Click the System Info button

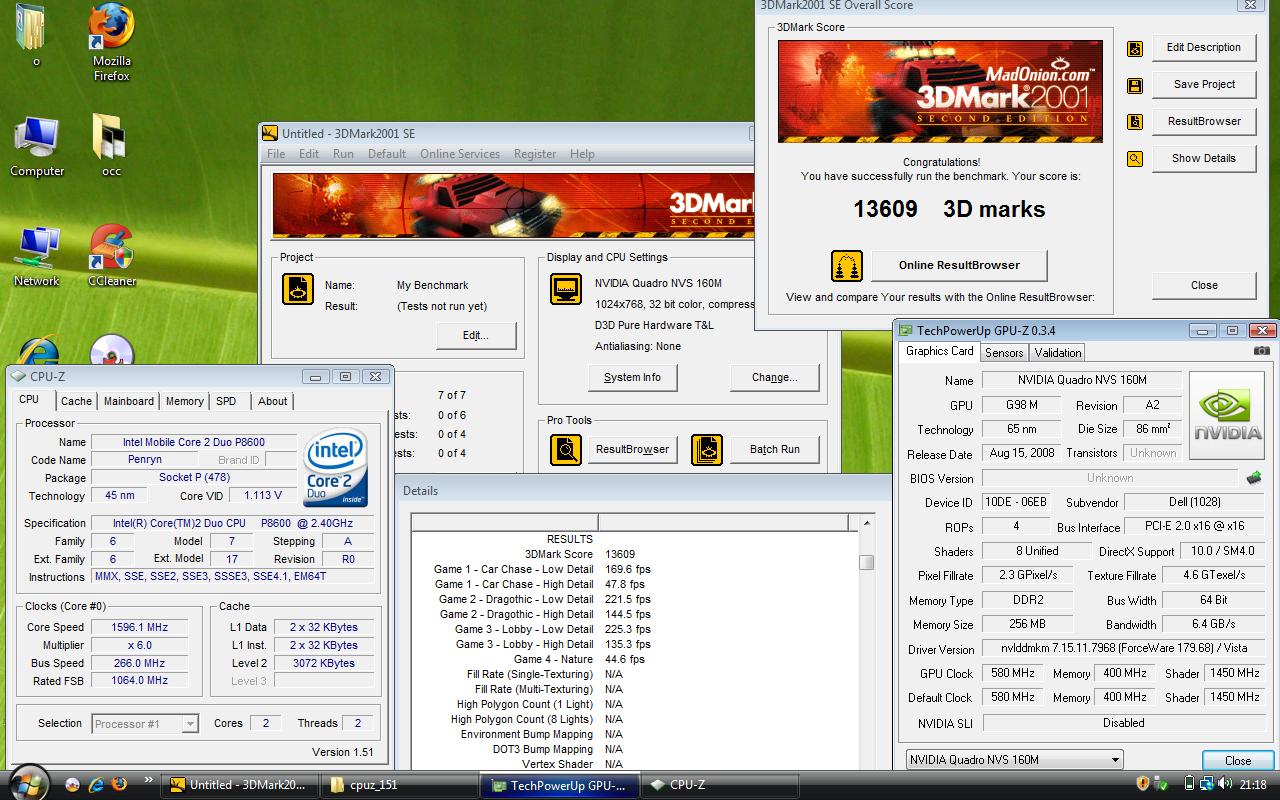pyautogui.click(x=632, y=378)
